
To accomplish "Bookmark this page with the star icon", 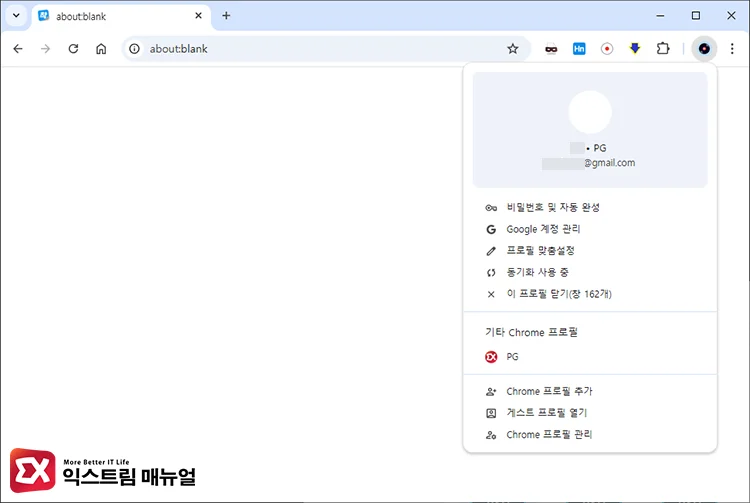I will point(513,49).
